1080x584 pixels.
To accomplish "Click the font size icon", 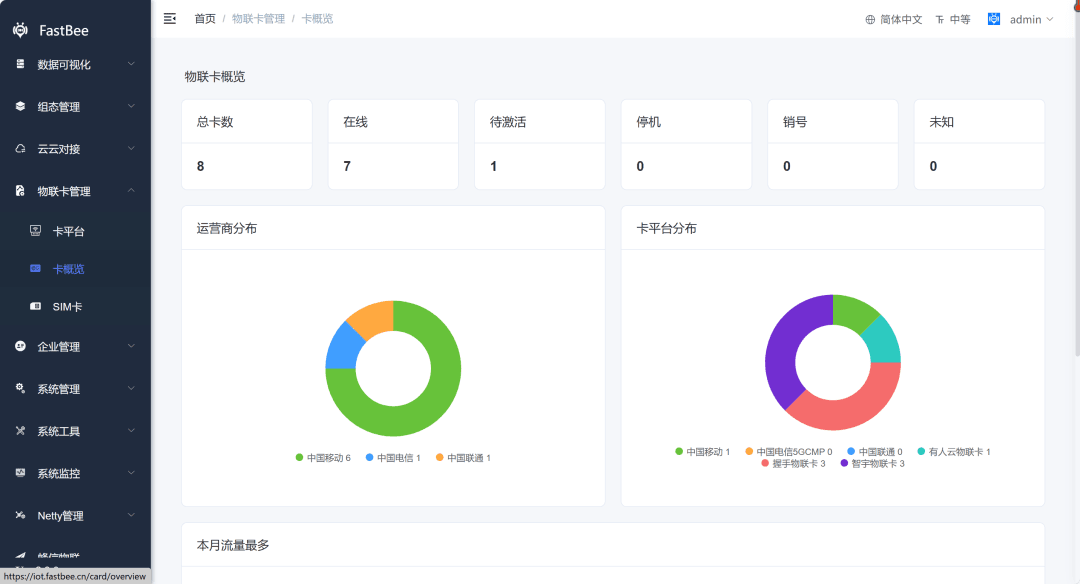I will click(939, 20).
